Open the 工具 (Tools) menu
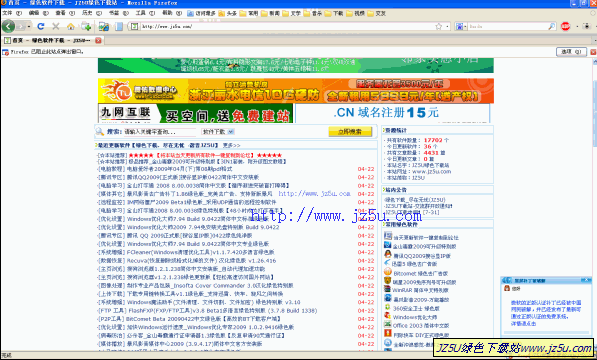This screenshot has height=360, width=597. (145, 13)
